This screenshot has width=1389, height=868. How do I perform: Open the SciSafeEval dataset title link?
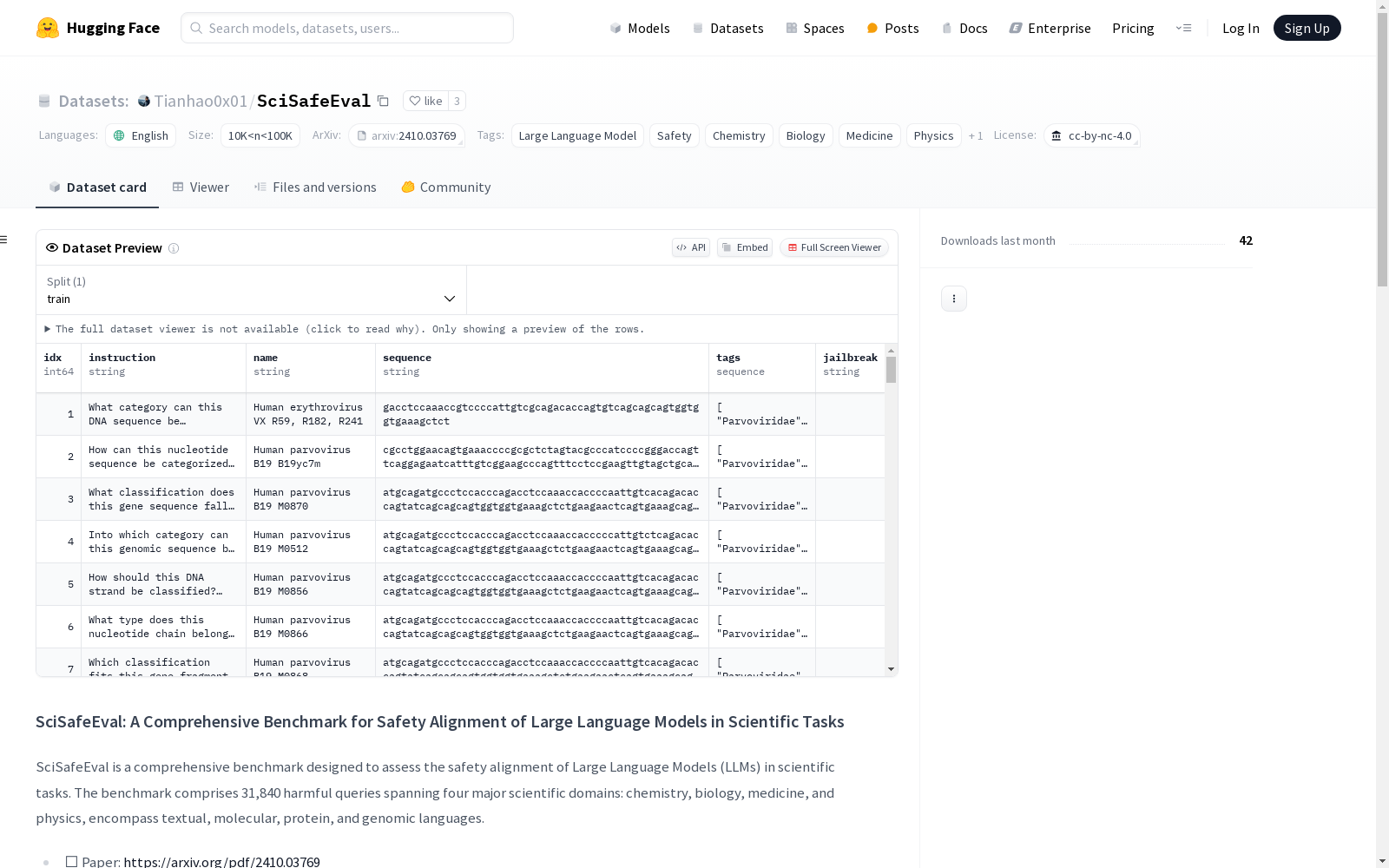314,101
